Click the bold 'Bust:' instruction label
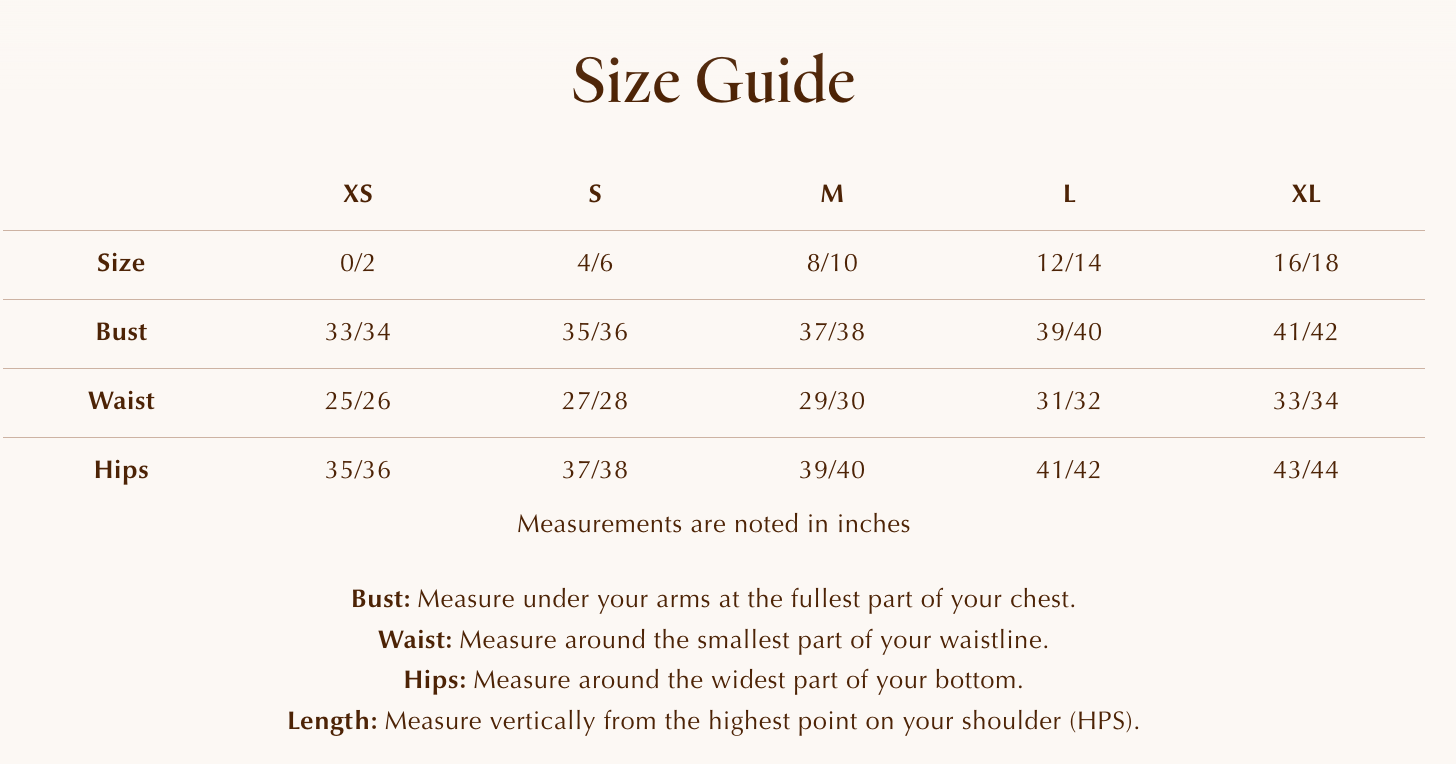Screen dimensions: 1456x764 pos(381,600)
